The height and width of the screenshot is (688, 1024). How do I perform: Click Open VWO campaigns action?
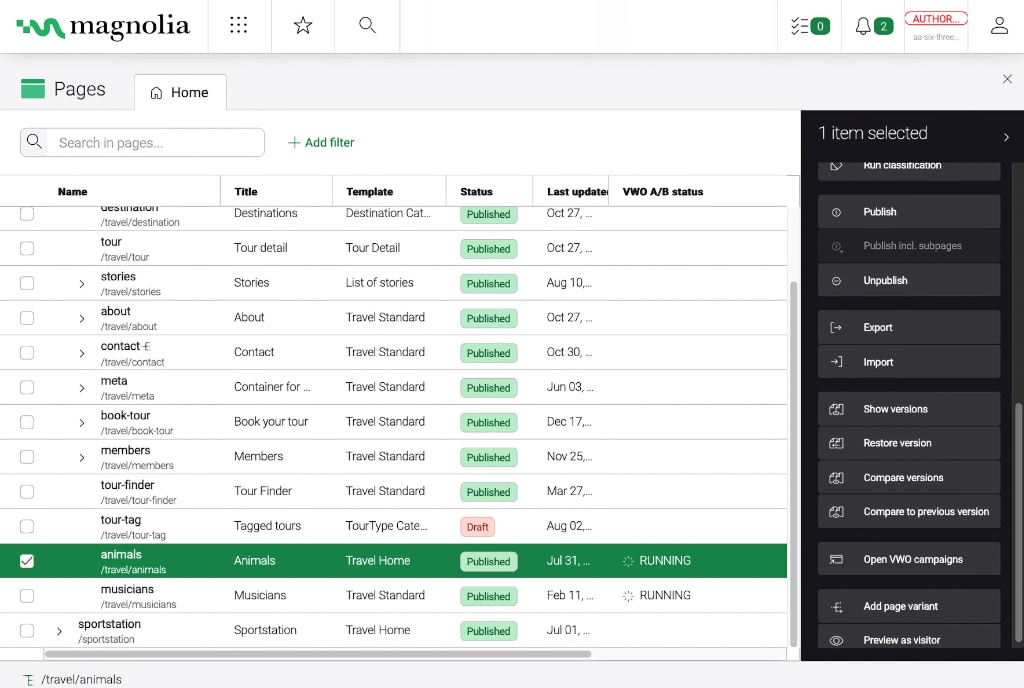pyautogui.click(x=908, y=559)
